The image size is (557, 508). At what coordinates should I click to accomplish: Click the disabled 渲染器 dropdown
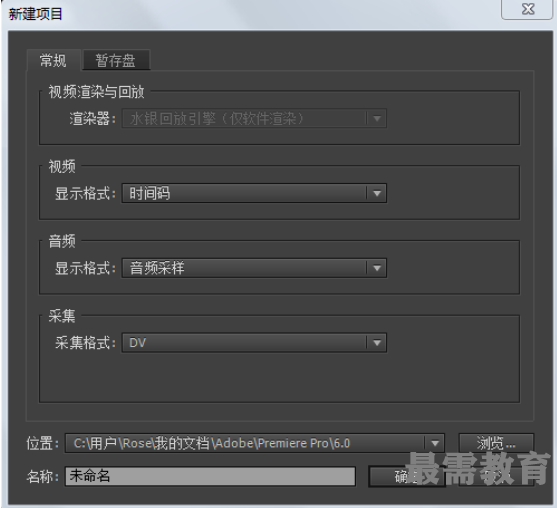[x=254, y=118]
